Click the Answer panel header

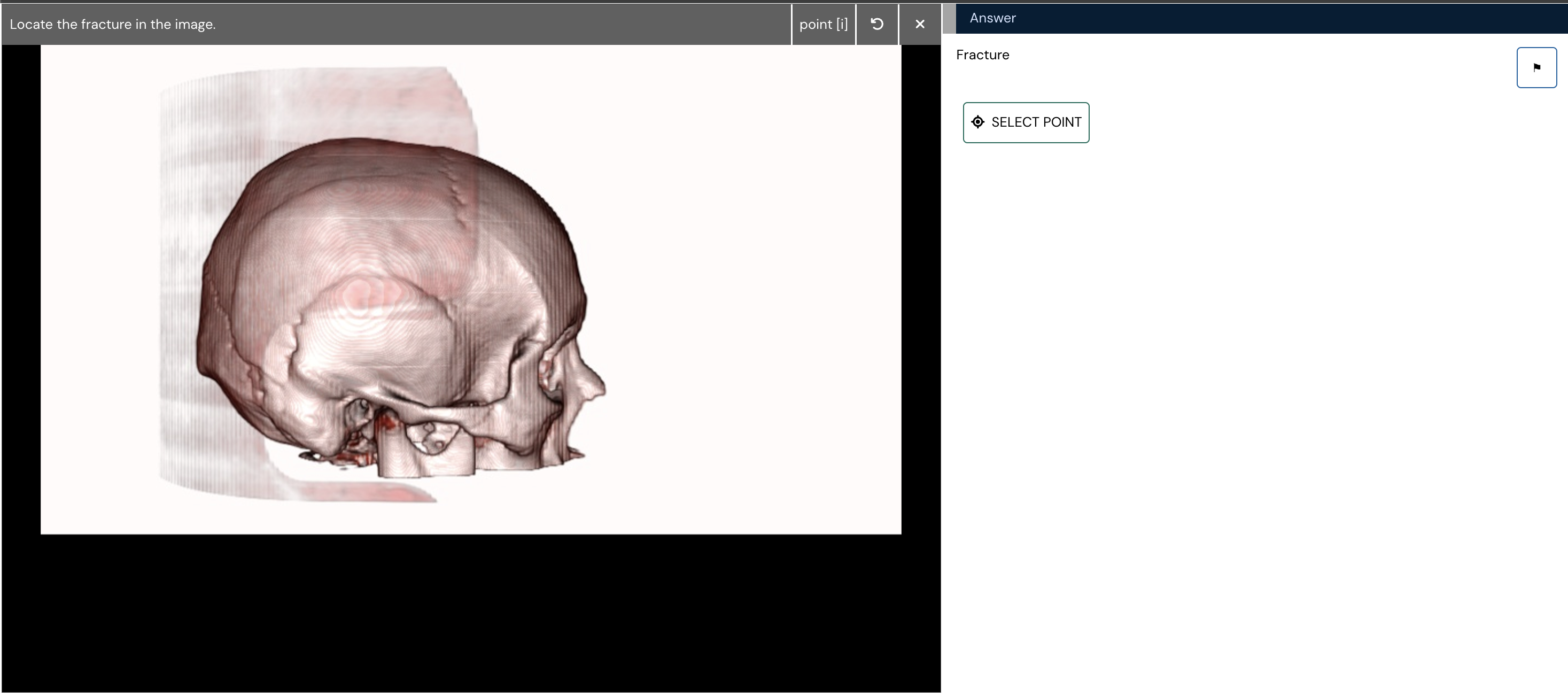point(1261,18)
